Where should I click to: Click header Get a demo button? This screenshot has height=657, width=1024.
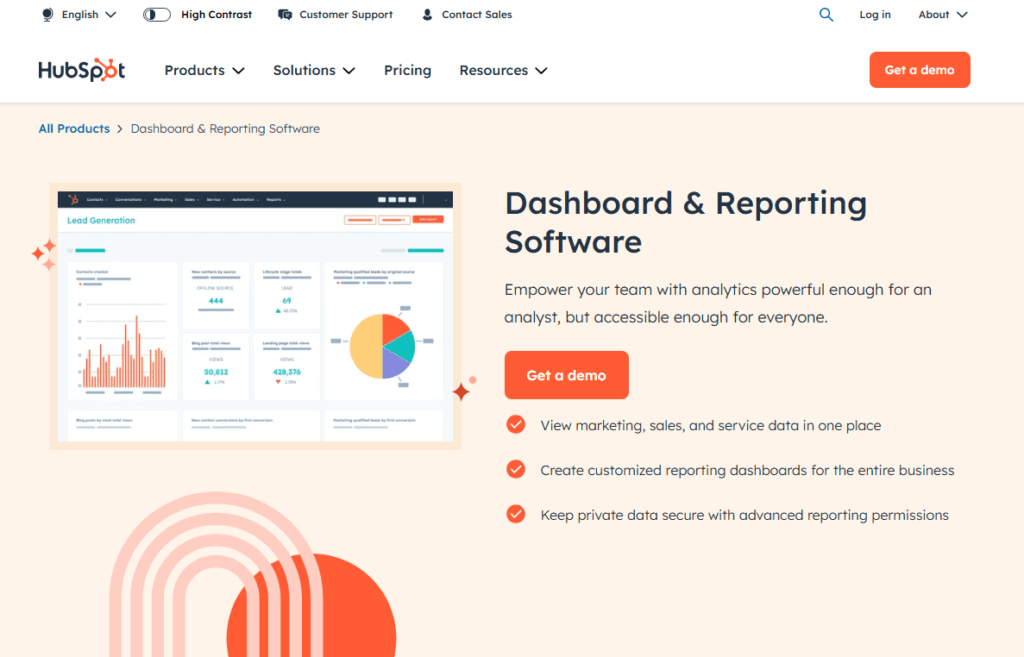(x=920, y=70)
